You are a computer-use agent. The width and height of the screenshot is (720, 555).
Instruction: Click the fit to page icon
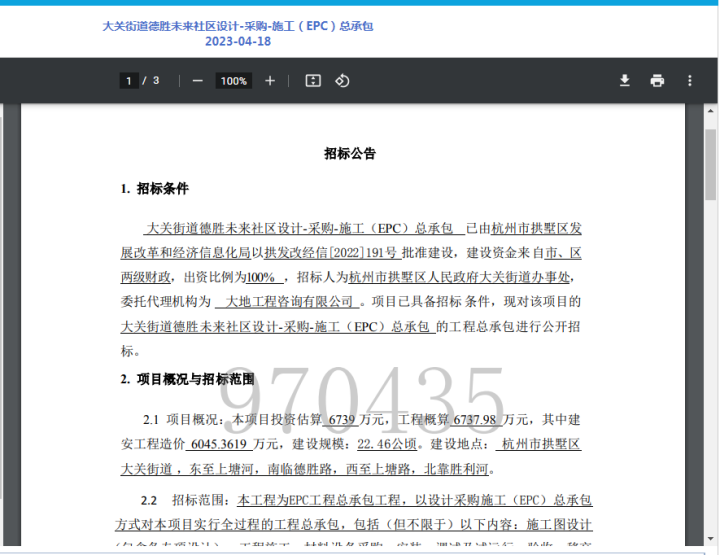pyautogui.click(x=313, y=81)
